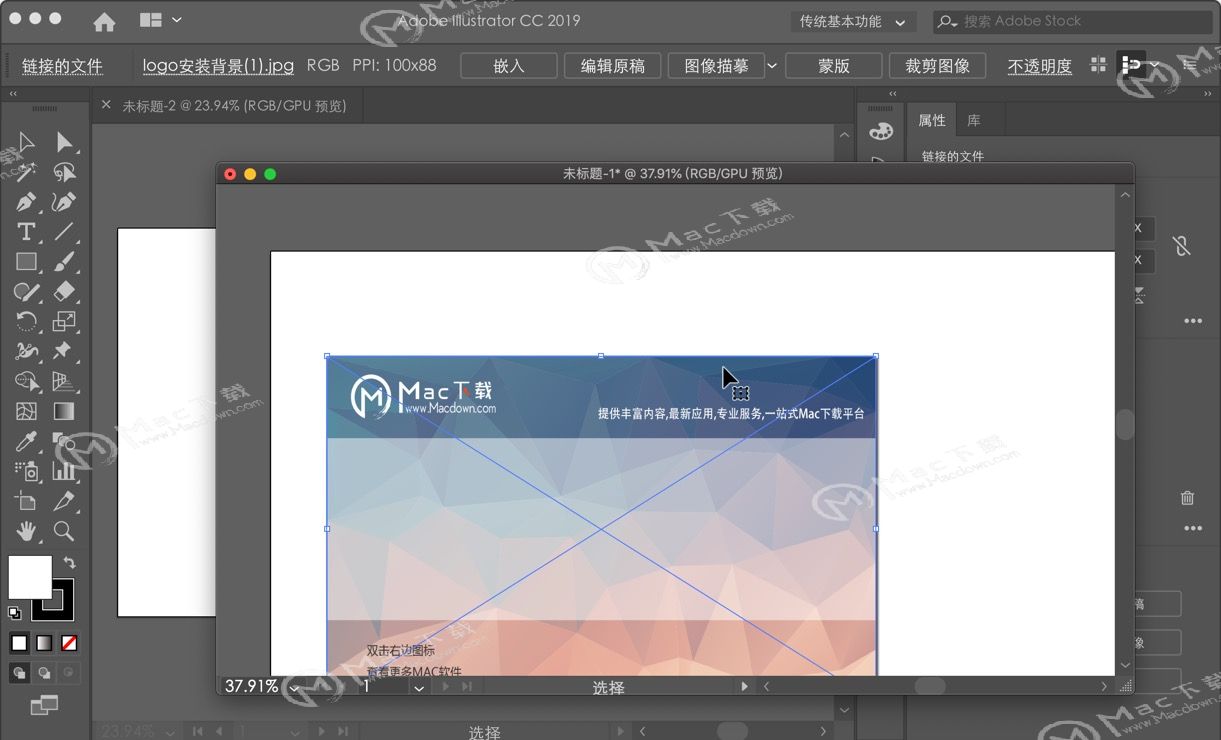This screenshot has height=740, width=1221.
Task: Click the 嵌入 button
Action: (509, 66)
